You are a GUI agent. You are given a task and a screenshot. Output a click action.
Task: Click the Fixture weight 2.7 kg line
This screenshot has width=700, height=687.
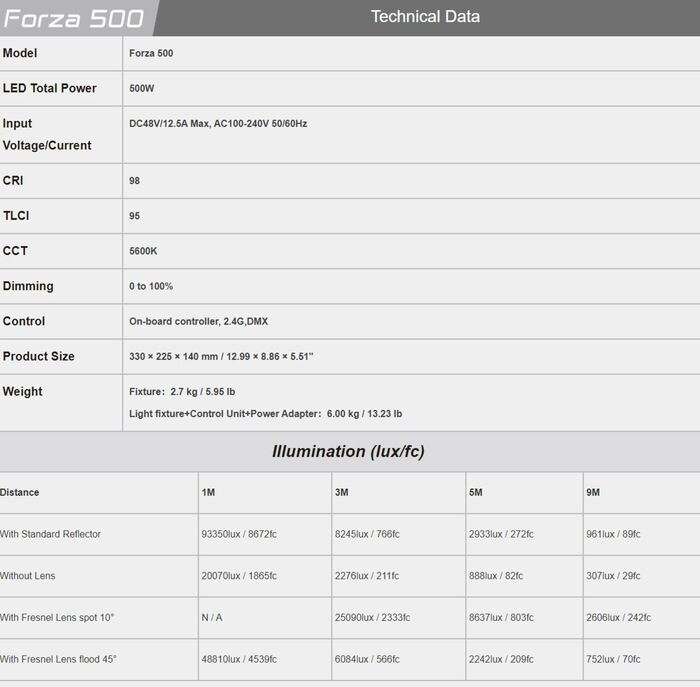pos(182,392)
